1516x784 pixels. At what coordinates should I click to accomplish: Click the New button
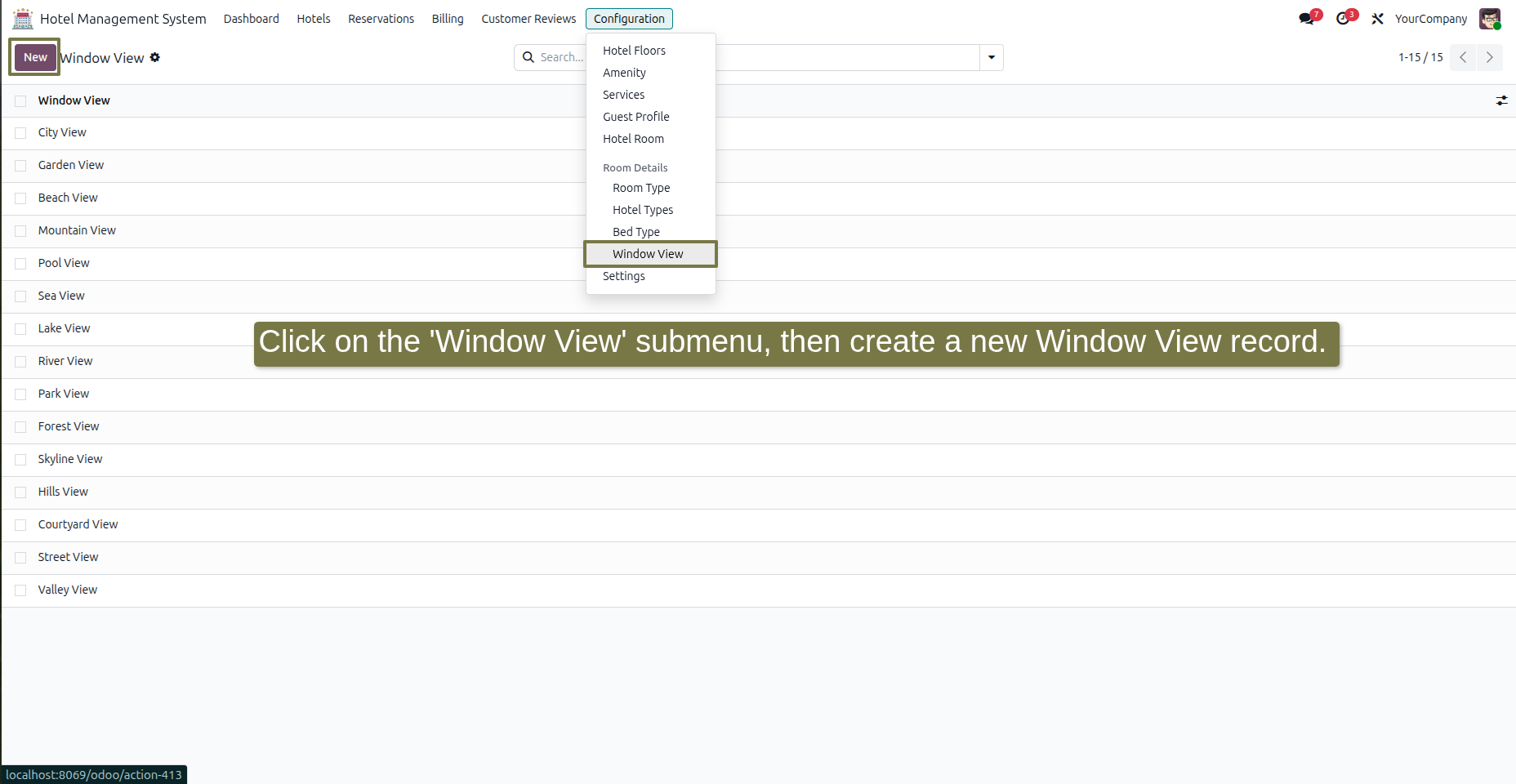click(x=35, y=57)
